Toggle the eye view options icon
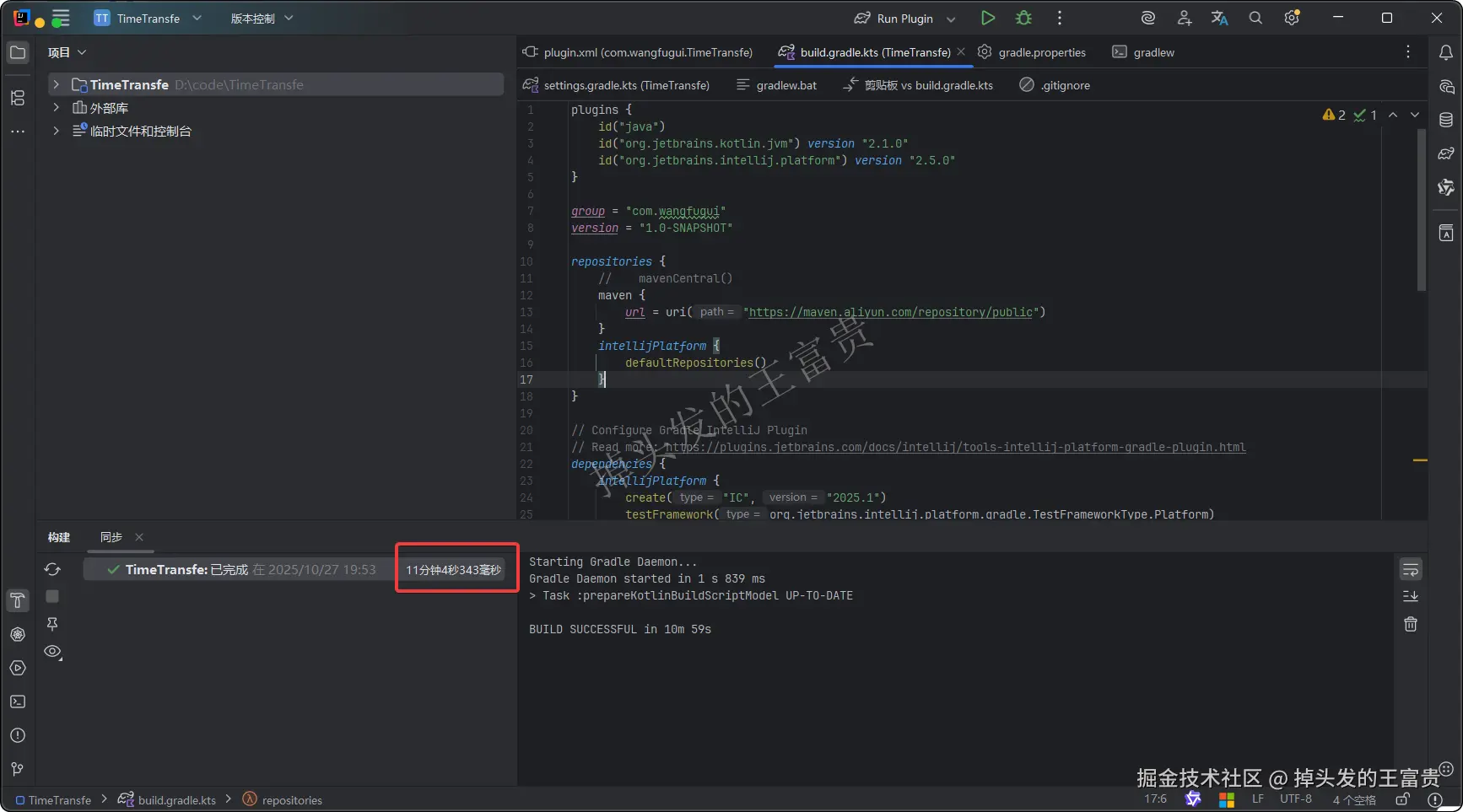The height and width of the screenshot is (812, 1463). [52, 652]
